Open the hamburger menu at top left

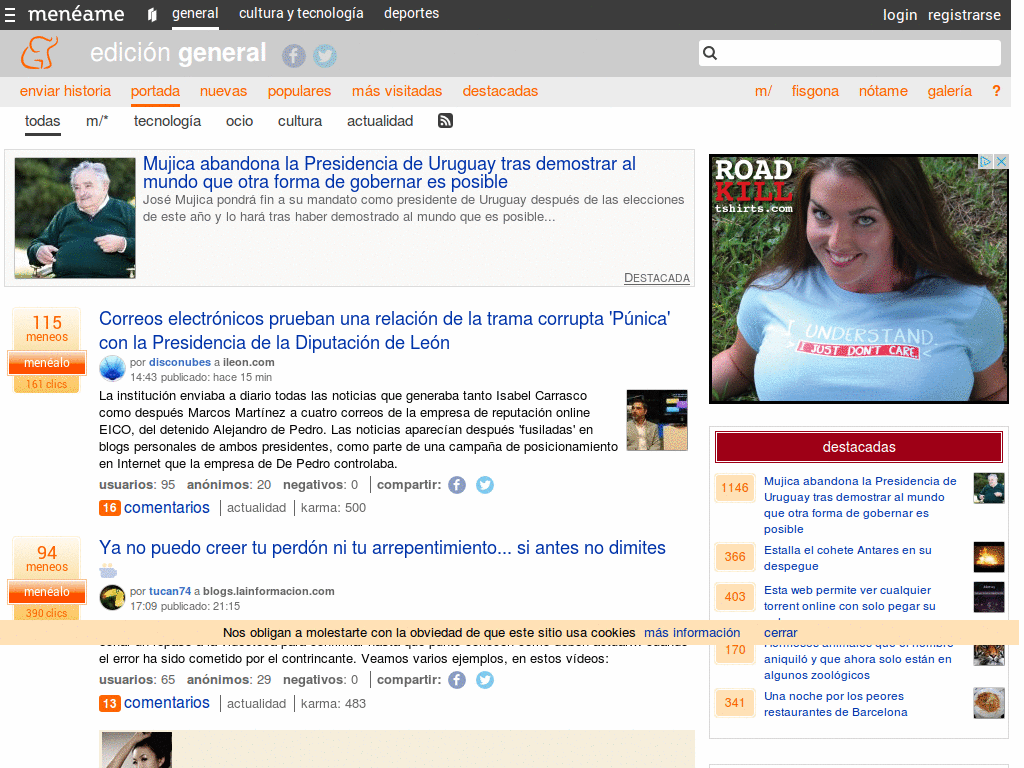tap(11, 14)
